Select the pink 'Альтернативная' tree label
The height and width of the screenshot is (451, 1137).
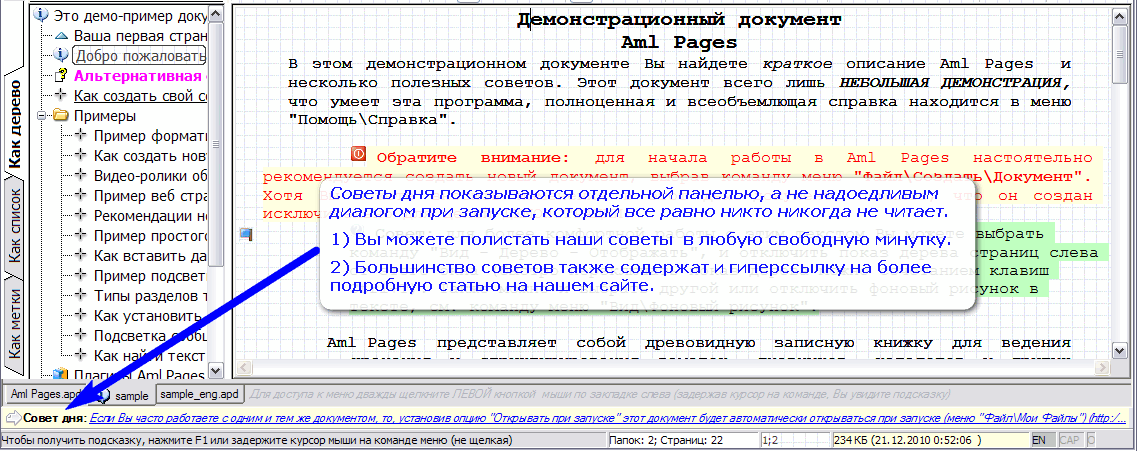(x=141, y=75)
